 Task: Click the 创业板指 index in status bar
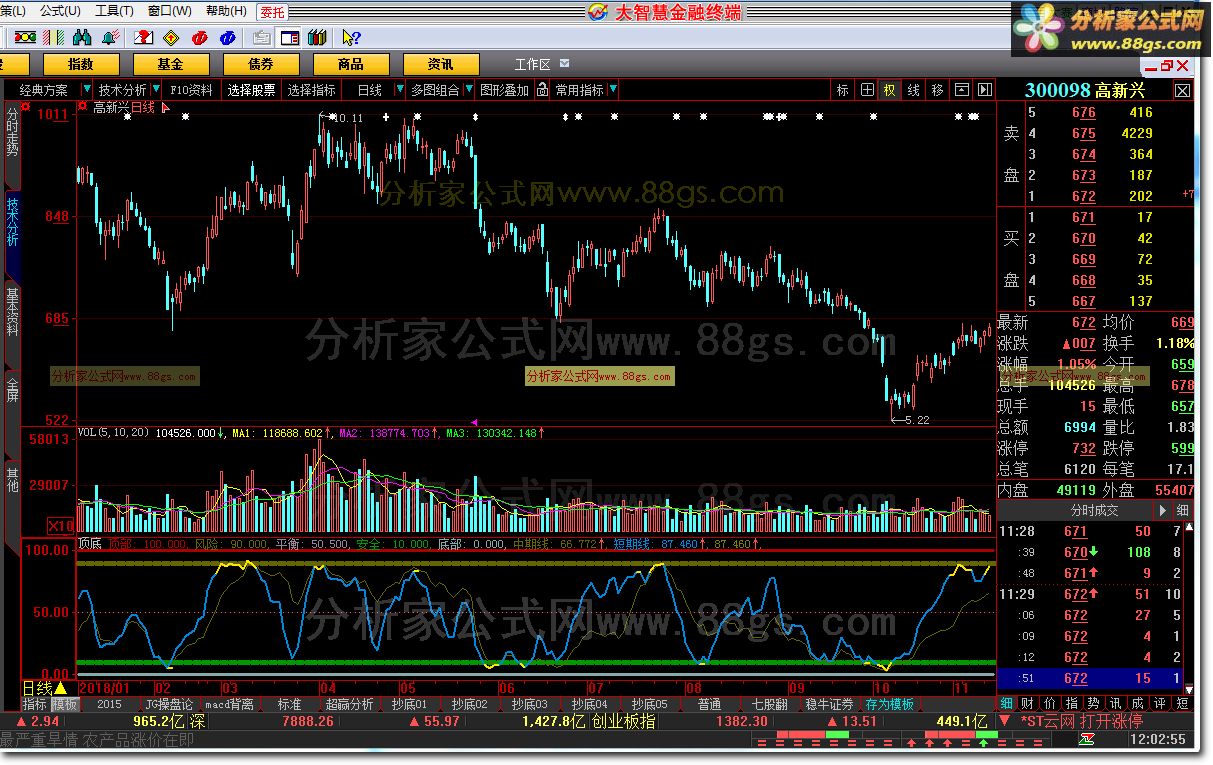coord(624,720)
